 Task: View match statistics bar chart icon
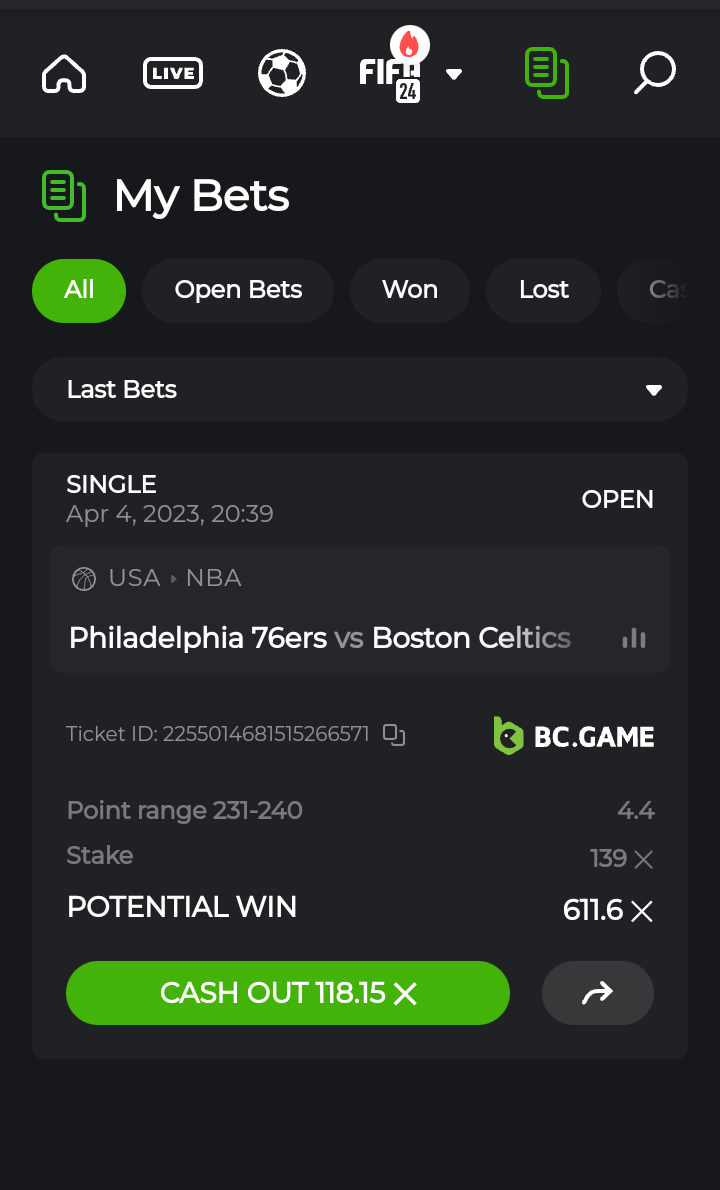click(634, 638)
